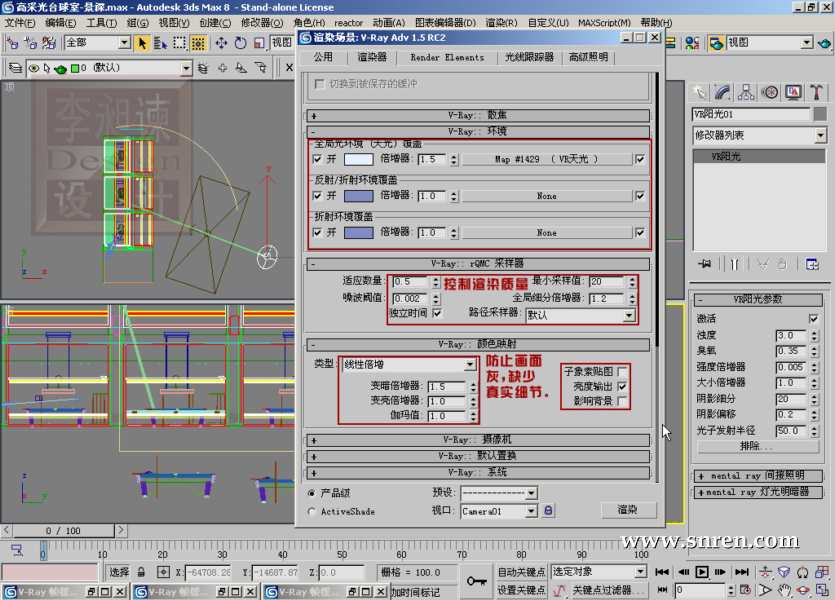Select the Pan view hand tool
Screen dimensions: 835x600
(x=784, y=590)
